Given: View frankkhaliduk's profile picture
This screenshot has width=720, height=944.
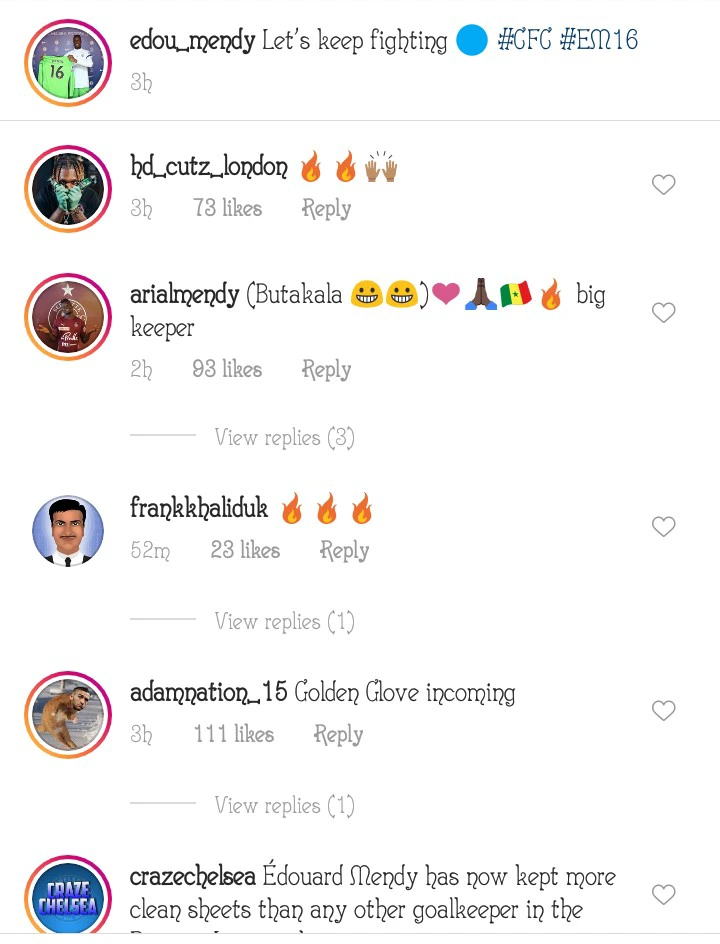Looking at the screenshot, I should [68, 530].
